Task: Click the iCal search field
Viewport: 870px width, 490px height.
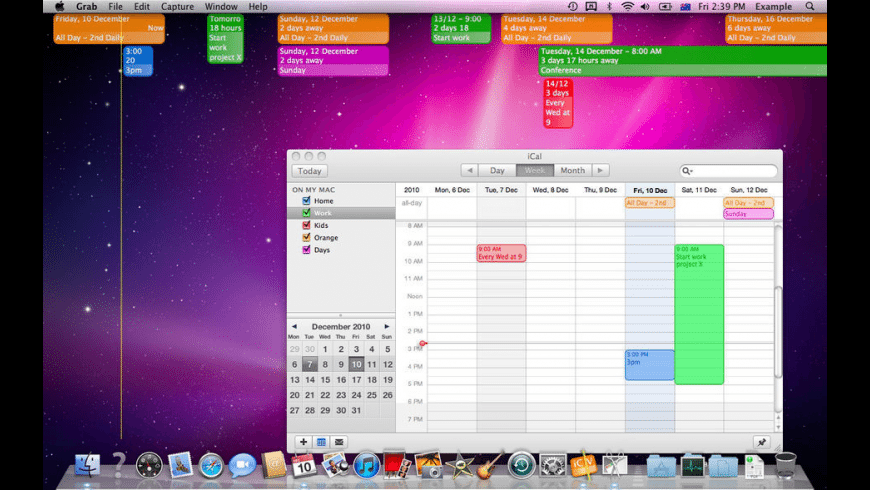Action: tap(729, 171)
